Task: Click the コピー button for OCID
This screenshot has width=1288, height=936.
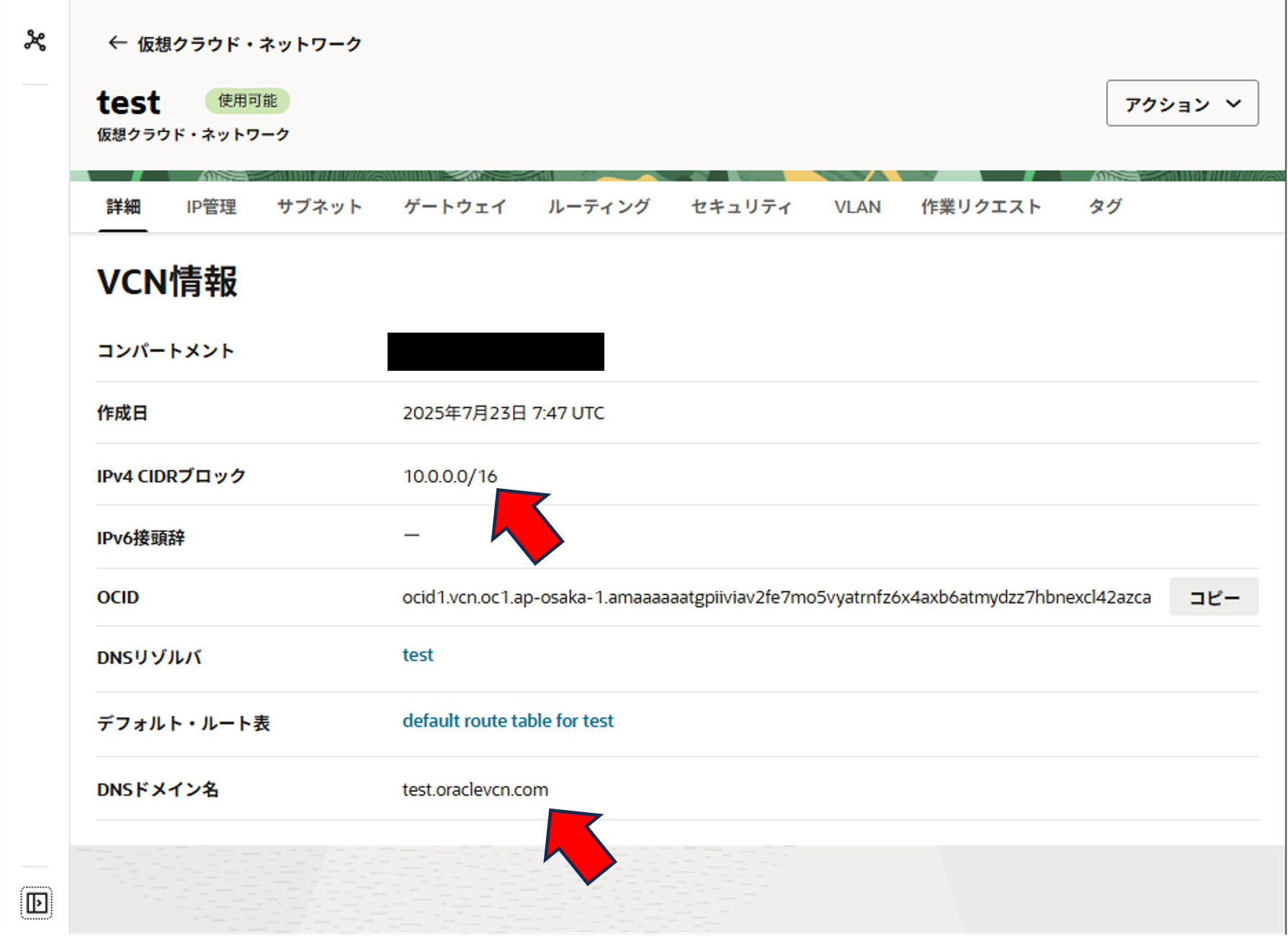Action: pos(1214,598)
